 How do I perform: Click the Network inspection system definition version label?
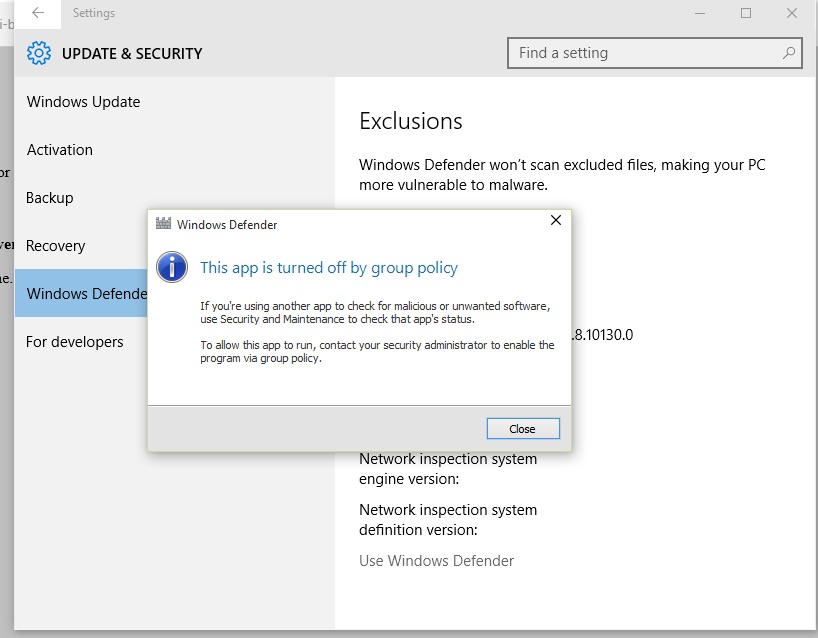coord(448,520)
